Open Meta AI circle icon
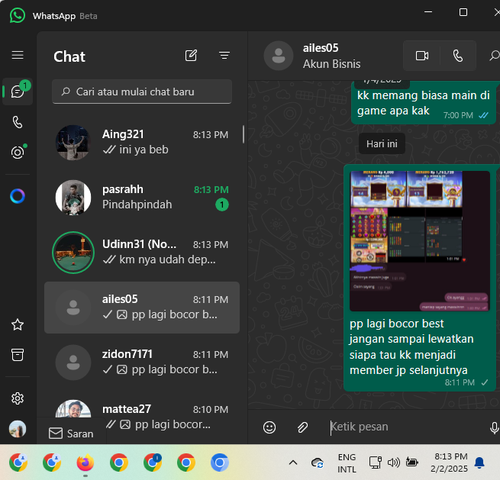The height and width of the screenshot is (480, 500). pyautogui.click(x=17, y=196)
